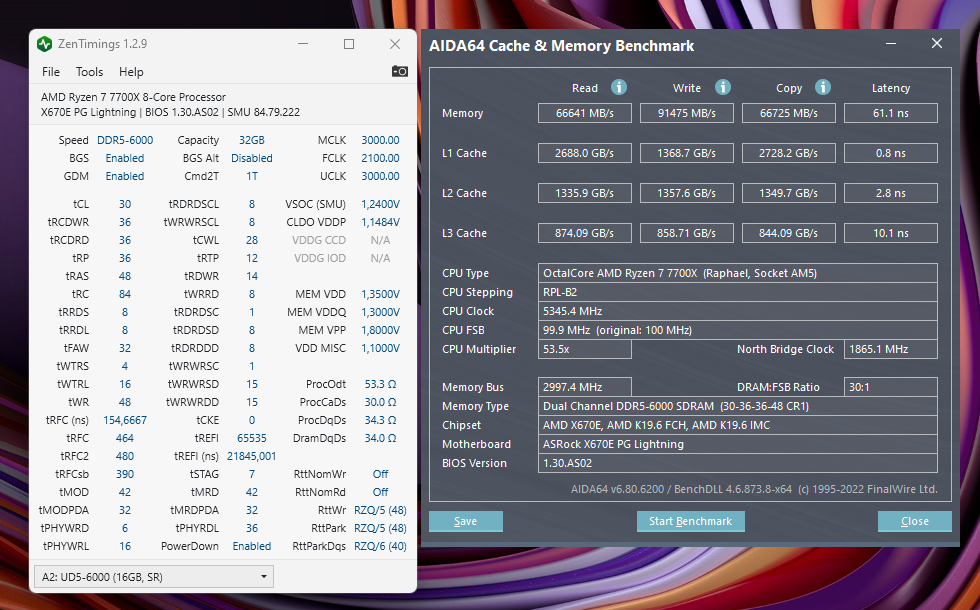Select the Memory Write value 91475 MB/s
Image resolution: width=980 pixels, height=610 pixels.
tap(687, 113)
